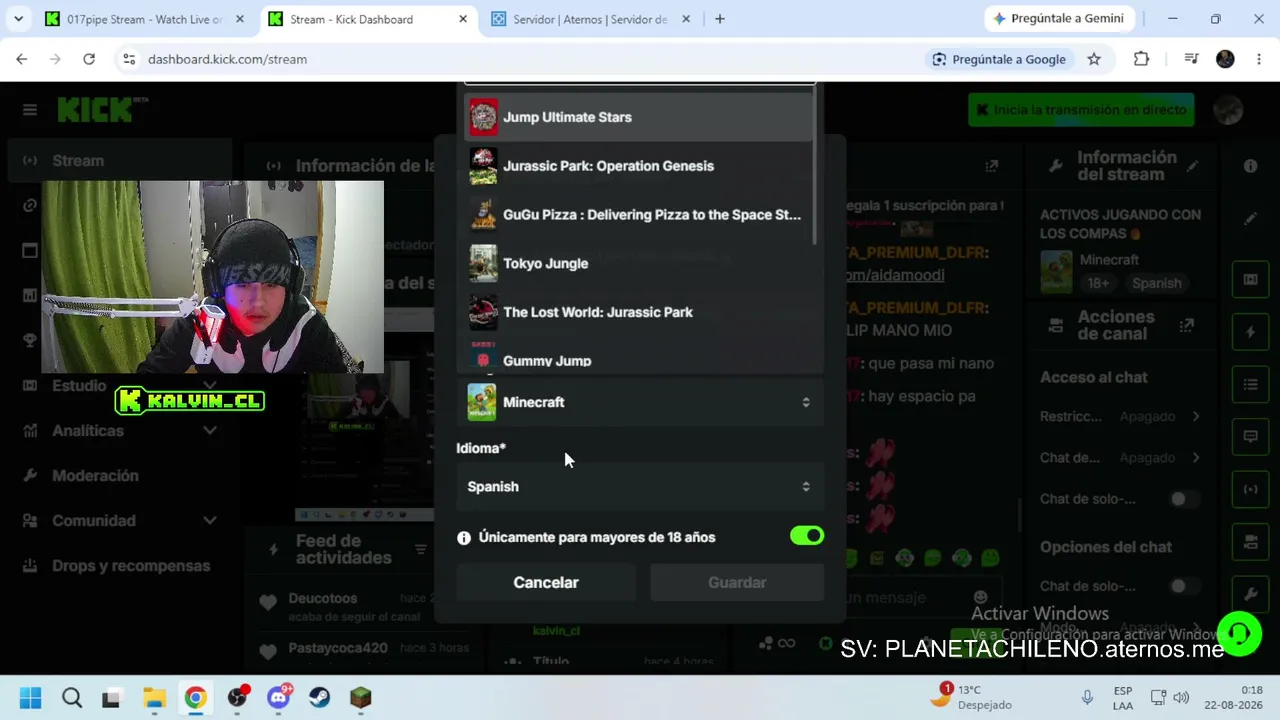Click the Google Lens icon in address bar

pos(939,59)
